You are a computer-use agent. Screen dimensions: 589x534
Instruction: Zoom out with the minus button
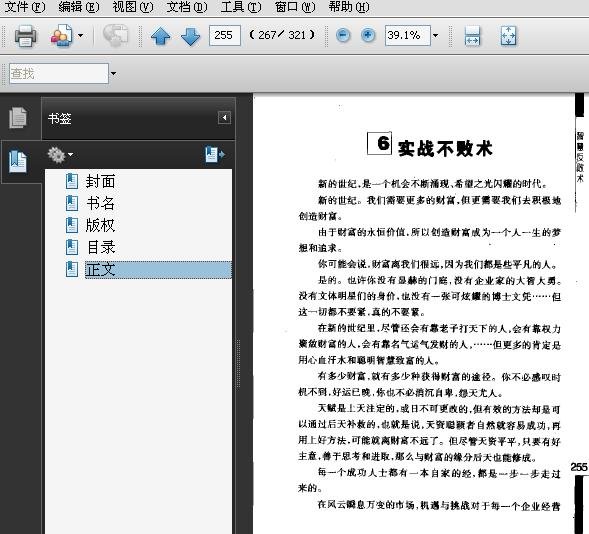coord(343,36)
